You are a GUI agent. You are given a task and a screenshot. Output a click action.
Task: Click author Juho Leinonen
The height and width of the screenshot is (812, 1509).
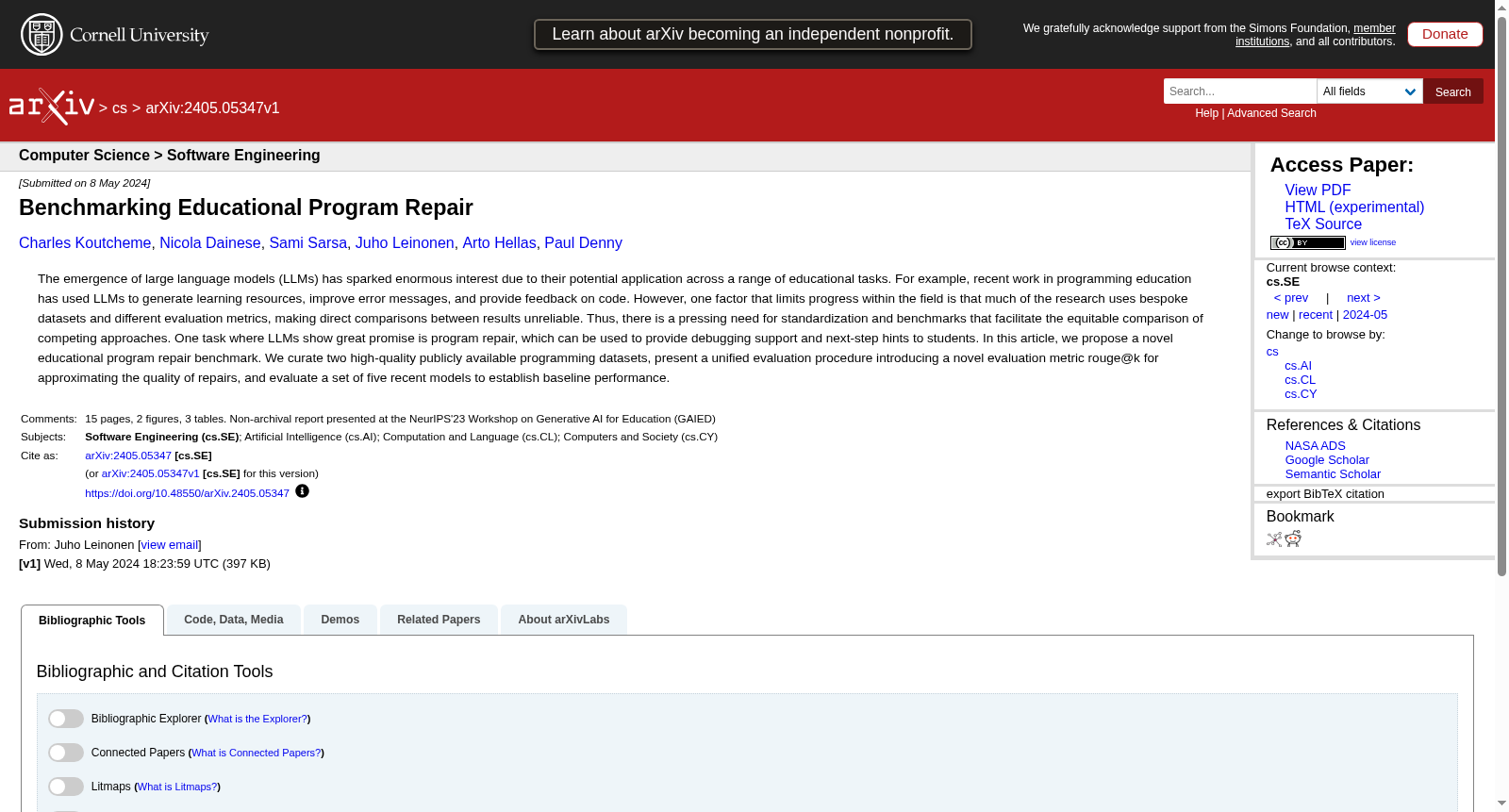coord(405,243)
